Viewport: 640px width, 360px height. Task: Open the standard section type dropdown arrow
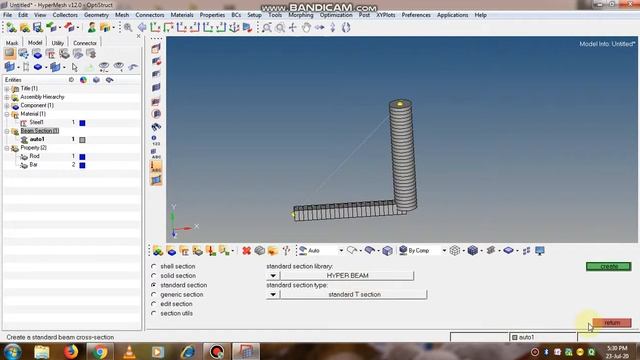273,294
